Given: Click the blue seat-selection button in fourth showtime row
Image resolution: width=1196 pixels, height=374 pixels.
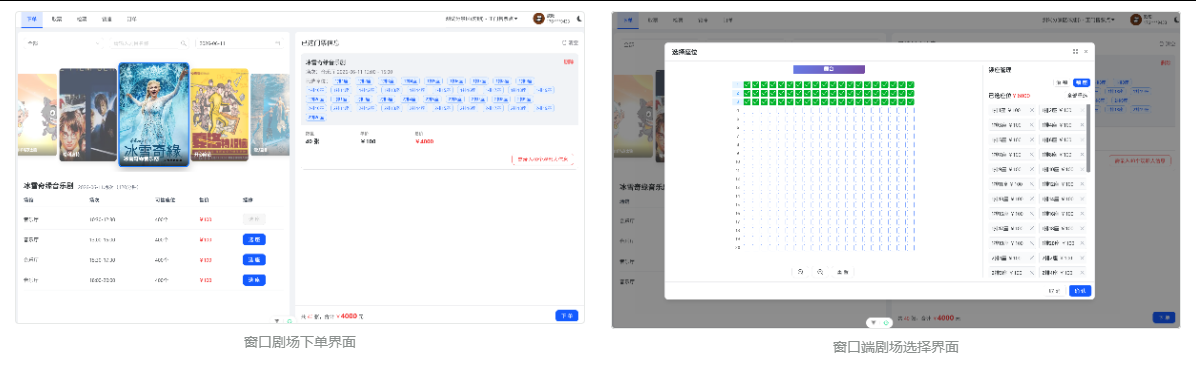Looking at the screenshot, I should (x=254, y=280).
